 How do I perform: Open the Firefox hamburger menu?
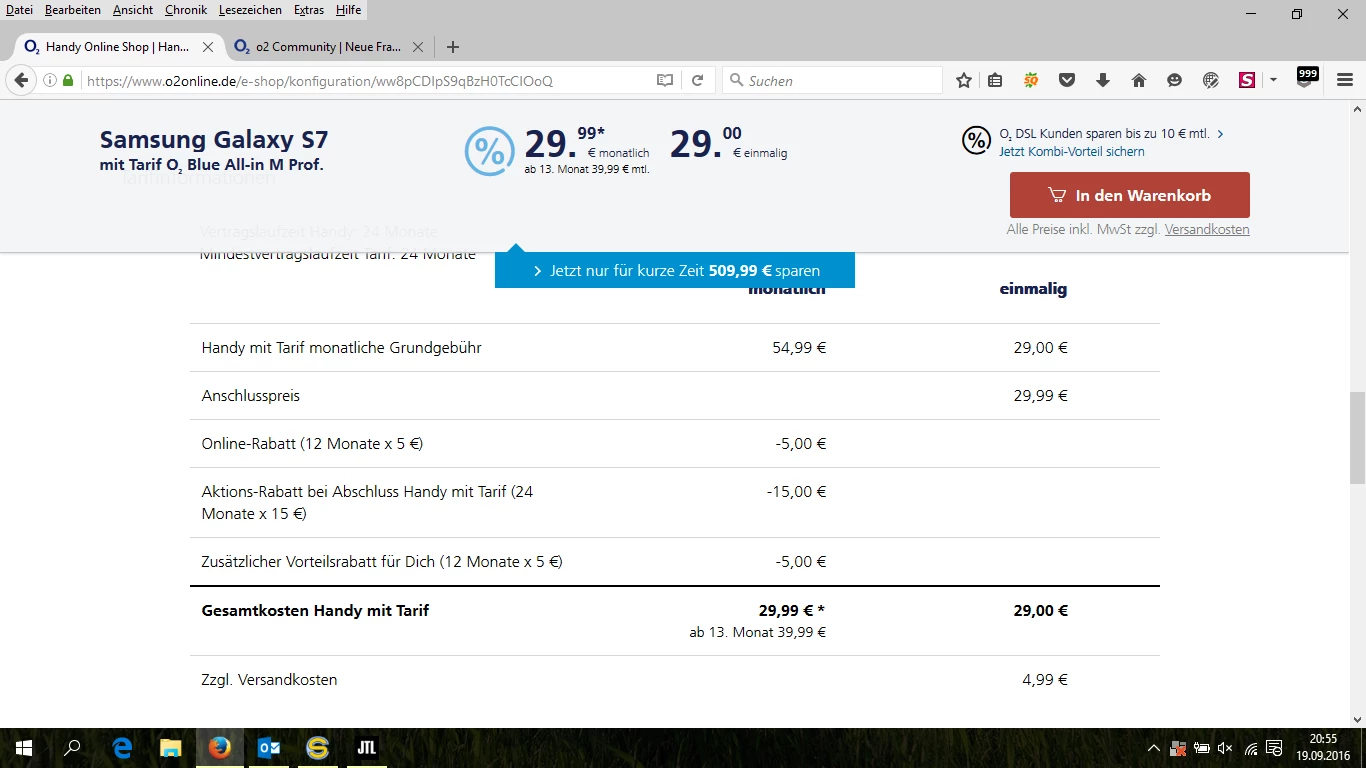tap(1345, 81)
